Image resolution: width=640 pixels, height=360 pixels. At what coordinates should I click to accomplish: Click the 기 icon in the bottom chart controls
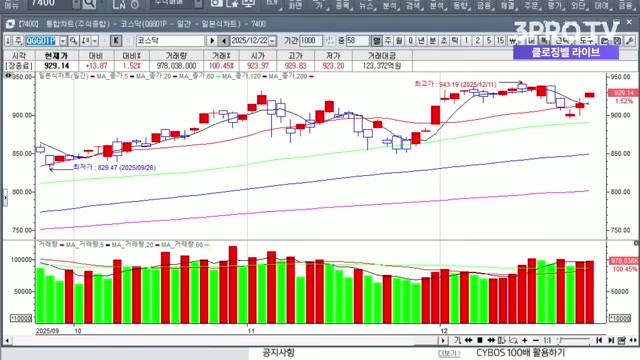click(x=457, y=340)
